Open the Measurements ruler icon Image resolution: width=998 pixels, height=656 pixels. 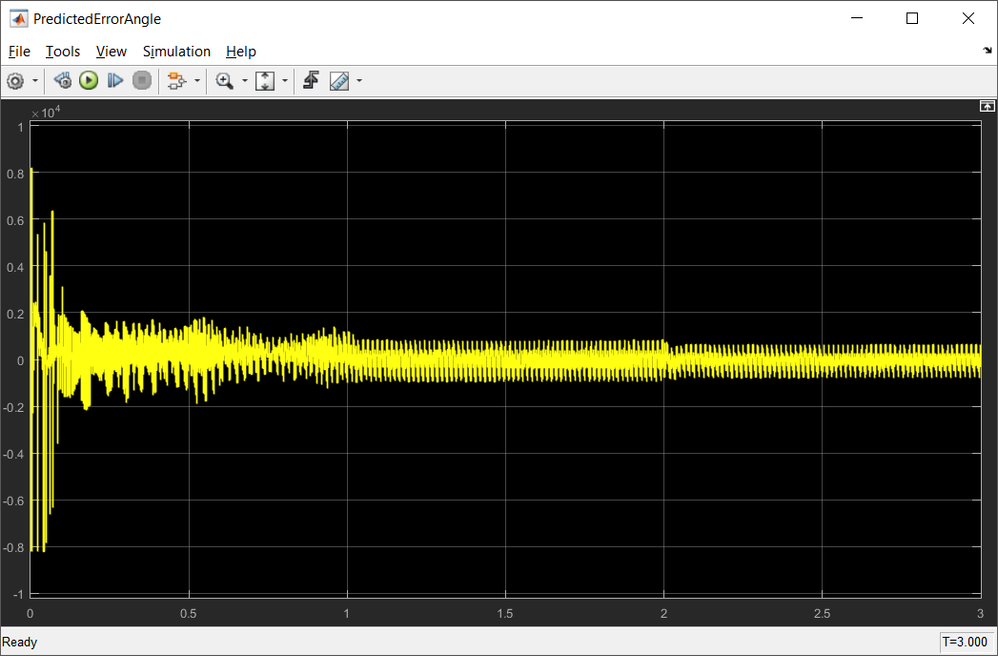(339, 81)
